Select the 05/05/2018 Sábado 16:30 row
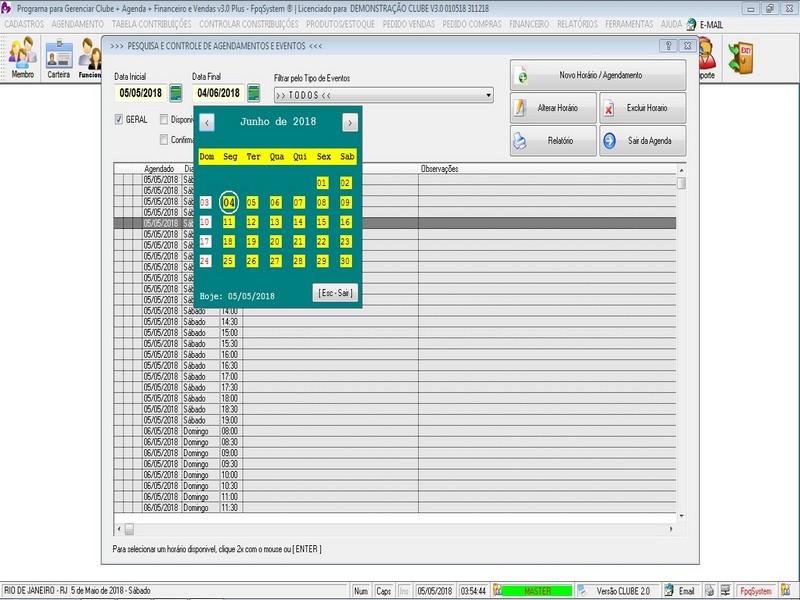Screen dimensions: 800x600 (x=395, y=365)
